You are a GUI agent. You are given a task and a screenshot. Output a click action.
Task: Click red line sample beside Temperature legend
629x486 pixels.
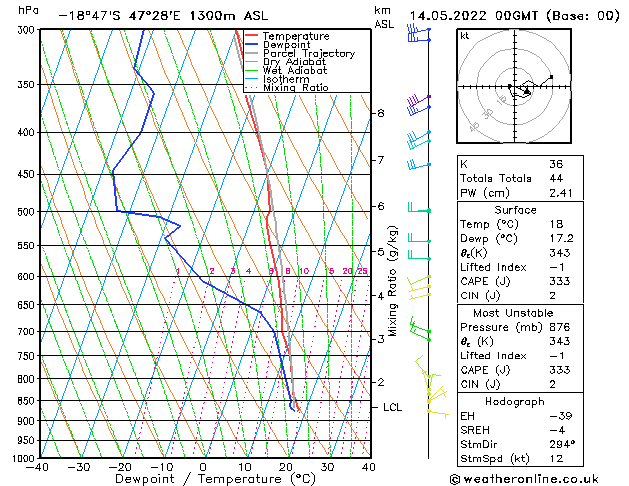pos(252,36)
